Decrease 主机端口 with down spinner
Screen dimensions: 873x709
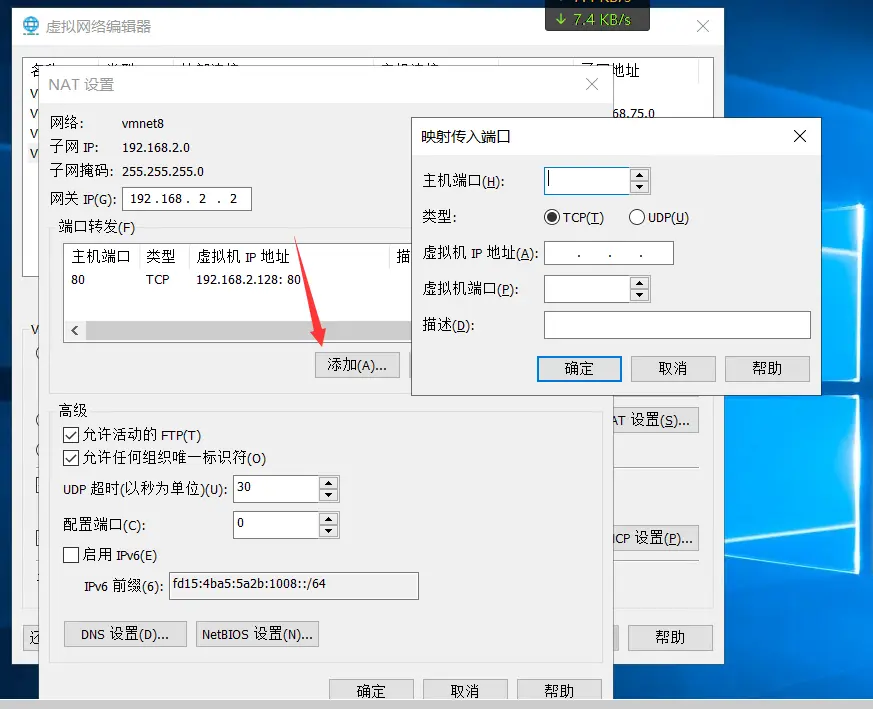[x=639, y=187]
